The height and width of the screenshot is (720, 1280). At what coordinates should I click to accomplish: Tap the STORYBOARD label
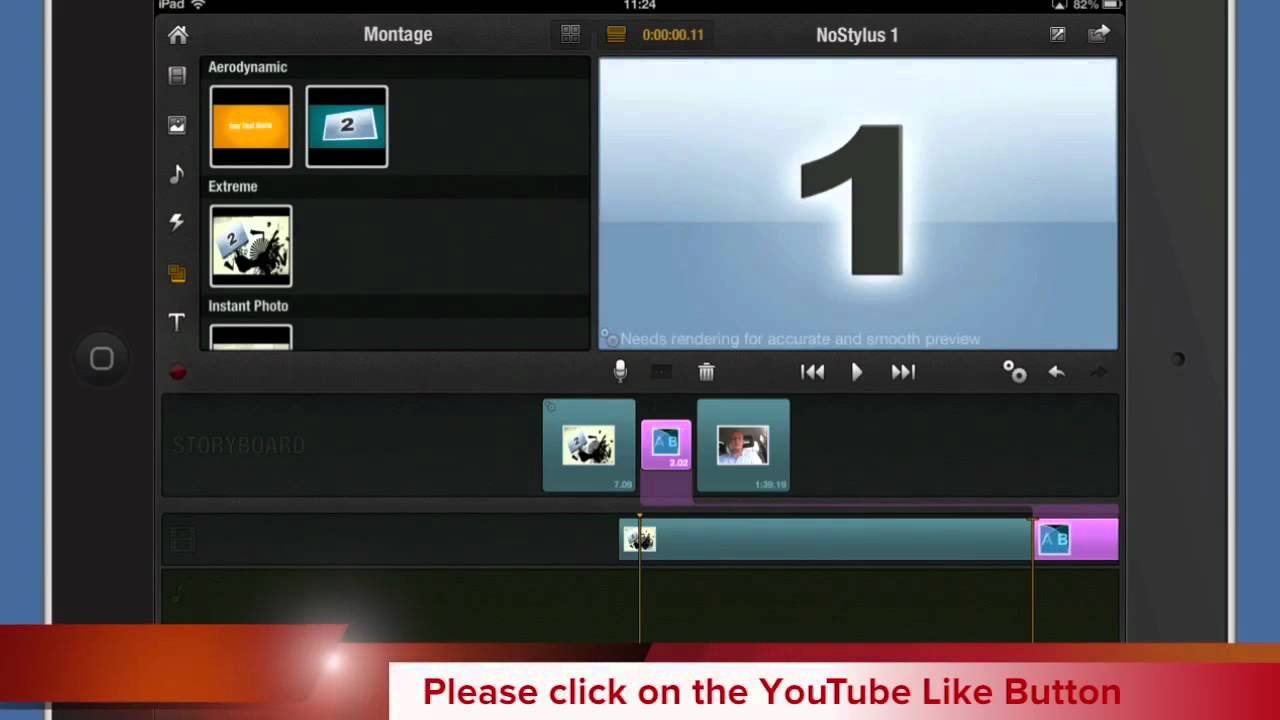click(239, 445)
